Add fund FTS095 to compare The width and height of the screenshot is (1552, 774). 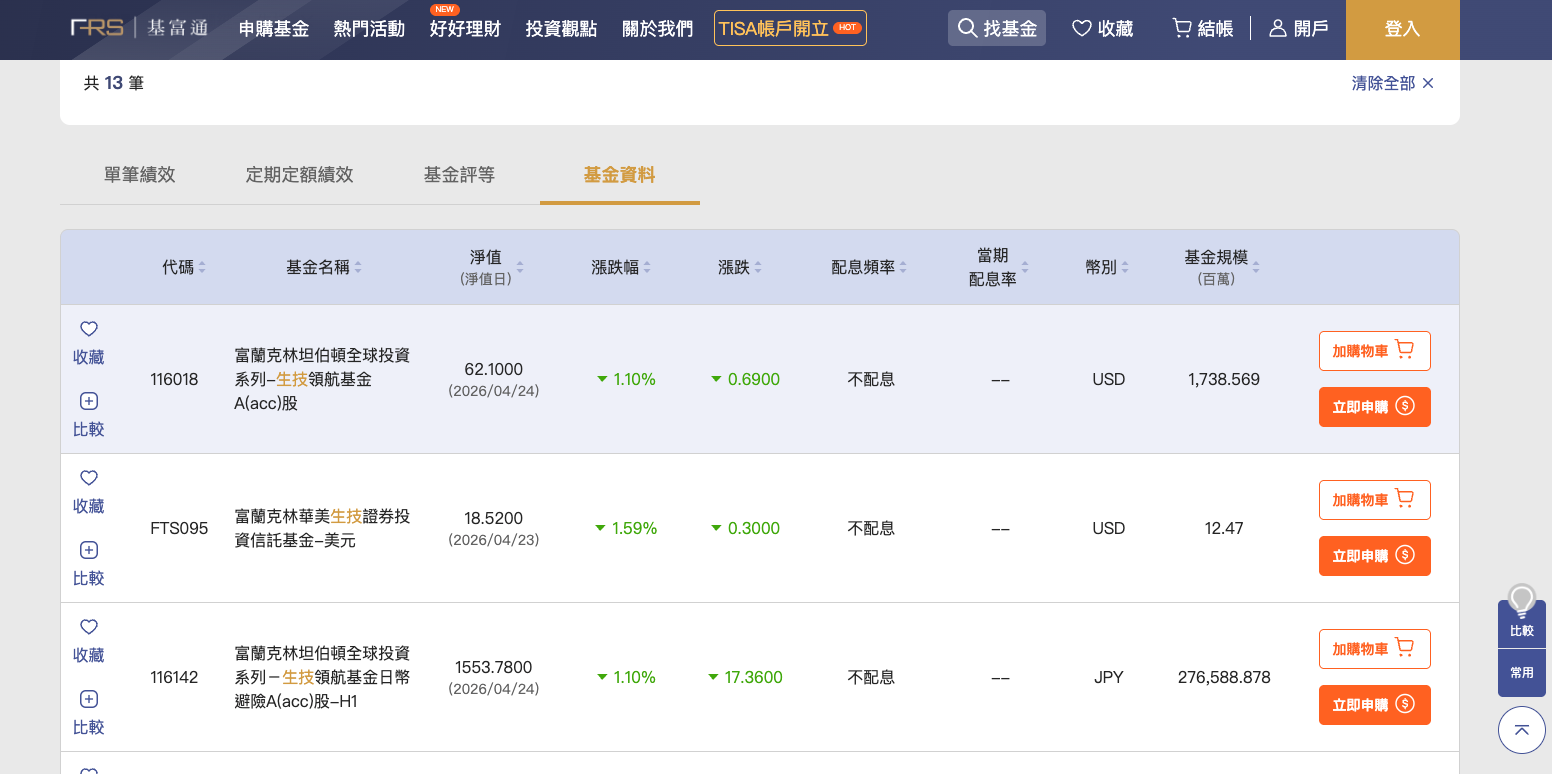tap(89, 564)
